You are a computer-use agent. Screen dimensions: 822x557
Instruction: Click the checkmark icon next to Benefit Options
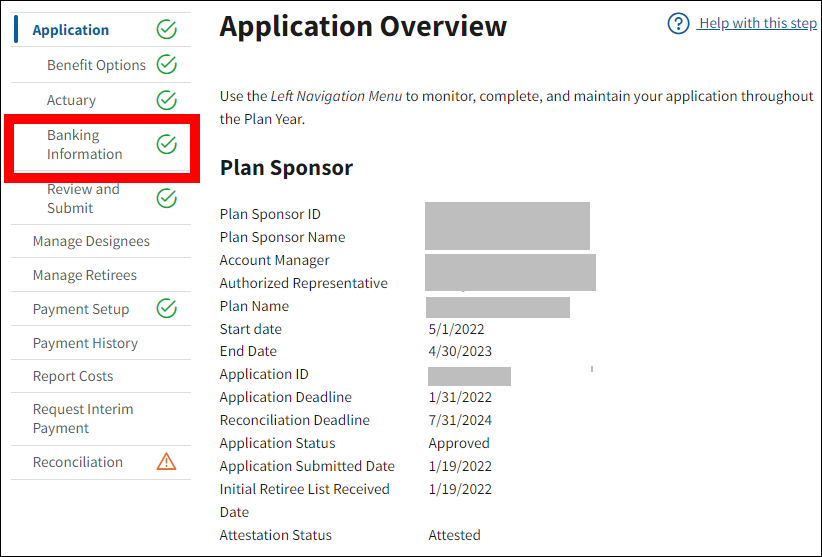167,66
